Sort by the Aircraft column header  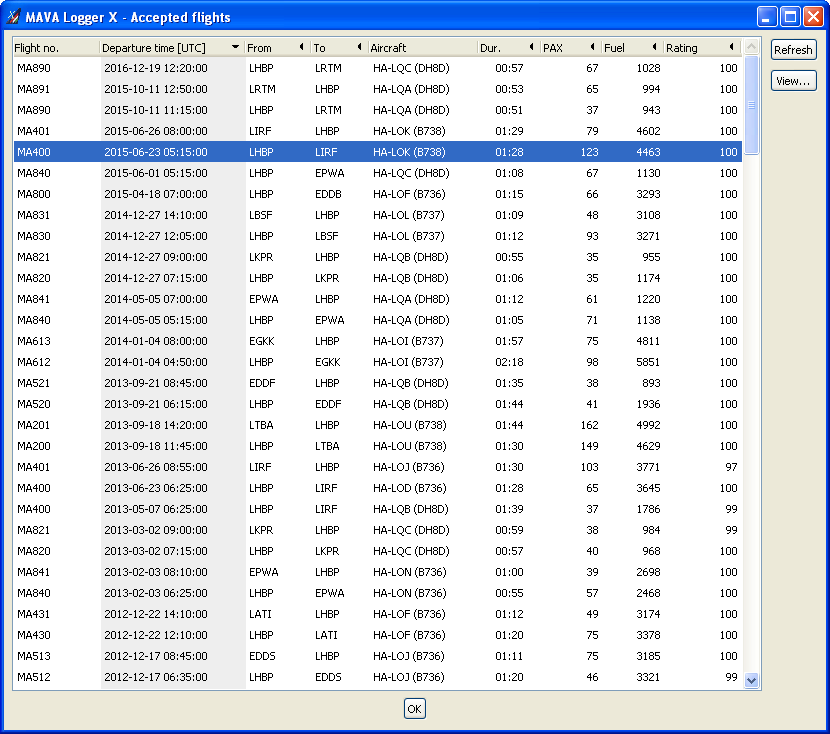point(422,48)
